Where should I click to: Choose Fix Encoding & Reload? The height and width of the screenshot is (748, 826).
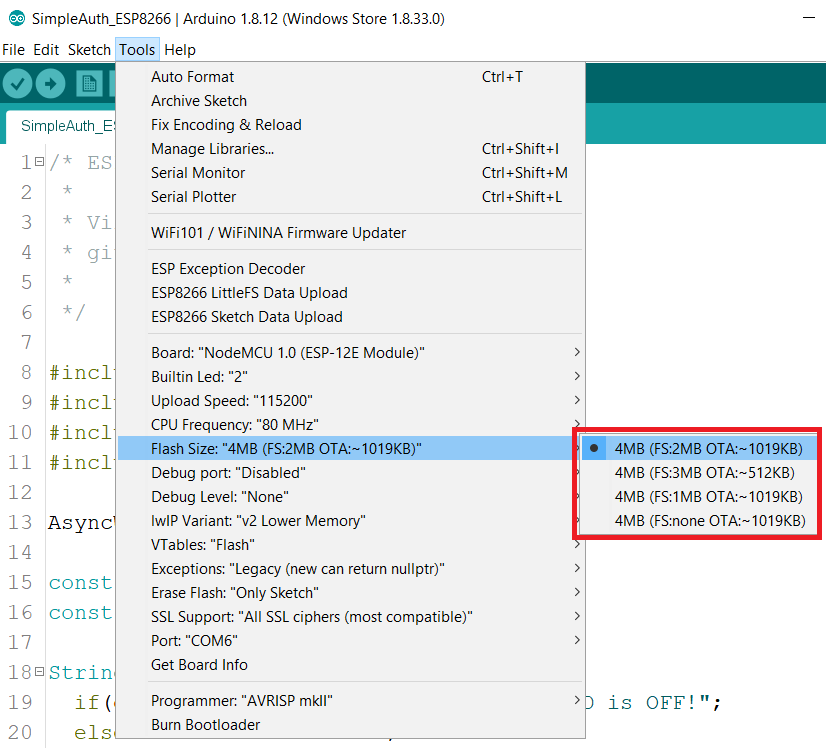350,125
